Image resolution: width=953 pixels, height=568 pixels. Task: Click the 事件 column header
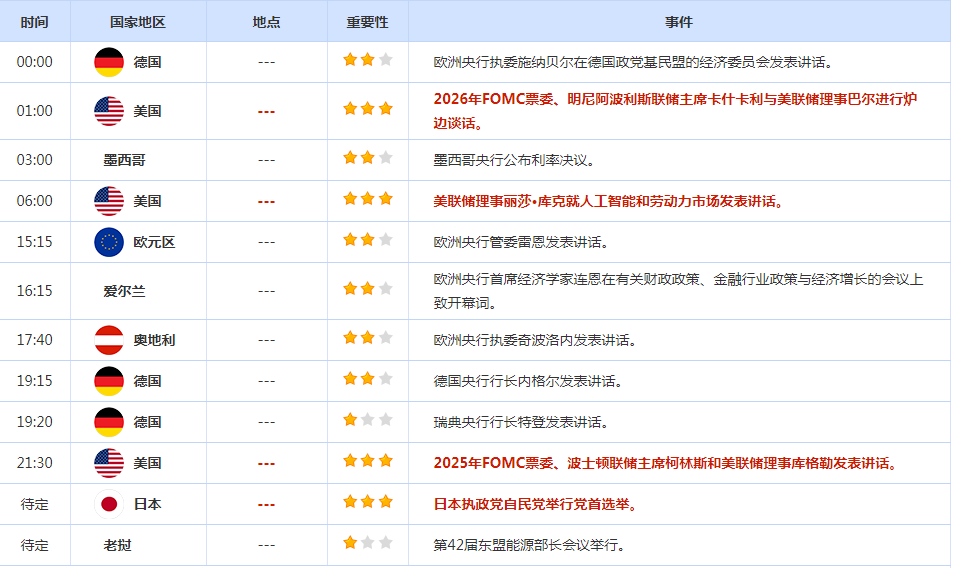(679, 22)
